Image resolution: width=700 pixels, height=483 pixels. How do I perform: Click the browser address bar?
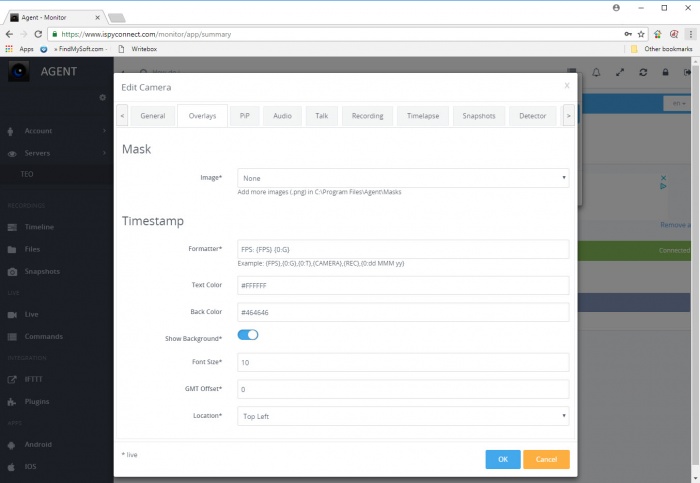point(339,34)
